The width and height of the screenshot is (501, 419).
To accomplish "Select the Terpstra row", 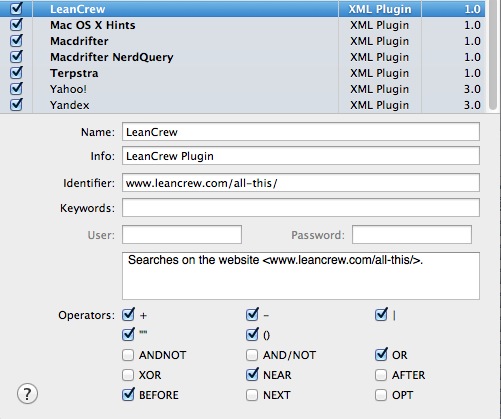I will click(x=242, y=73).
